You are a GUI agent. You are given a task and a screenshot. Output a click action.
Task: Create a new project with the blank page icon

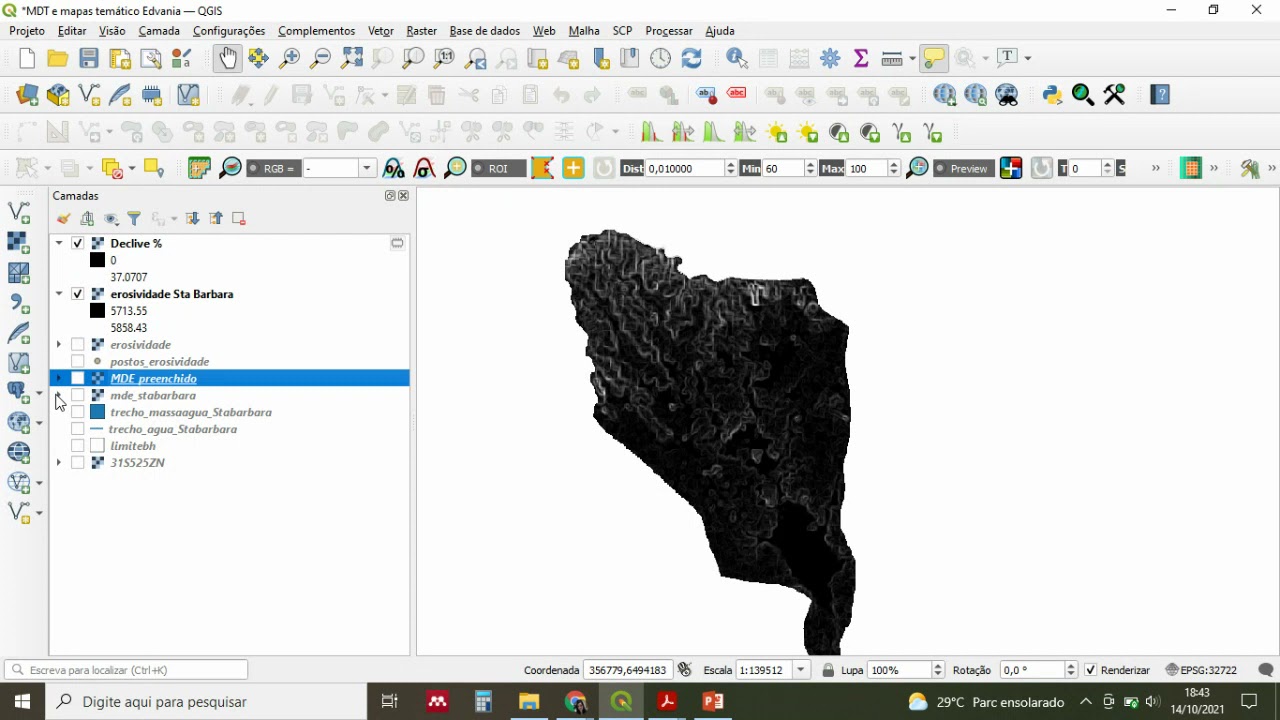click(x=27, y=58)
